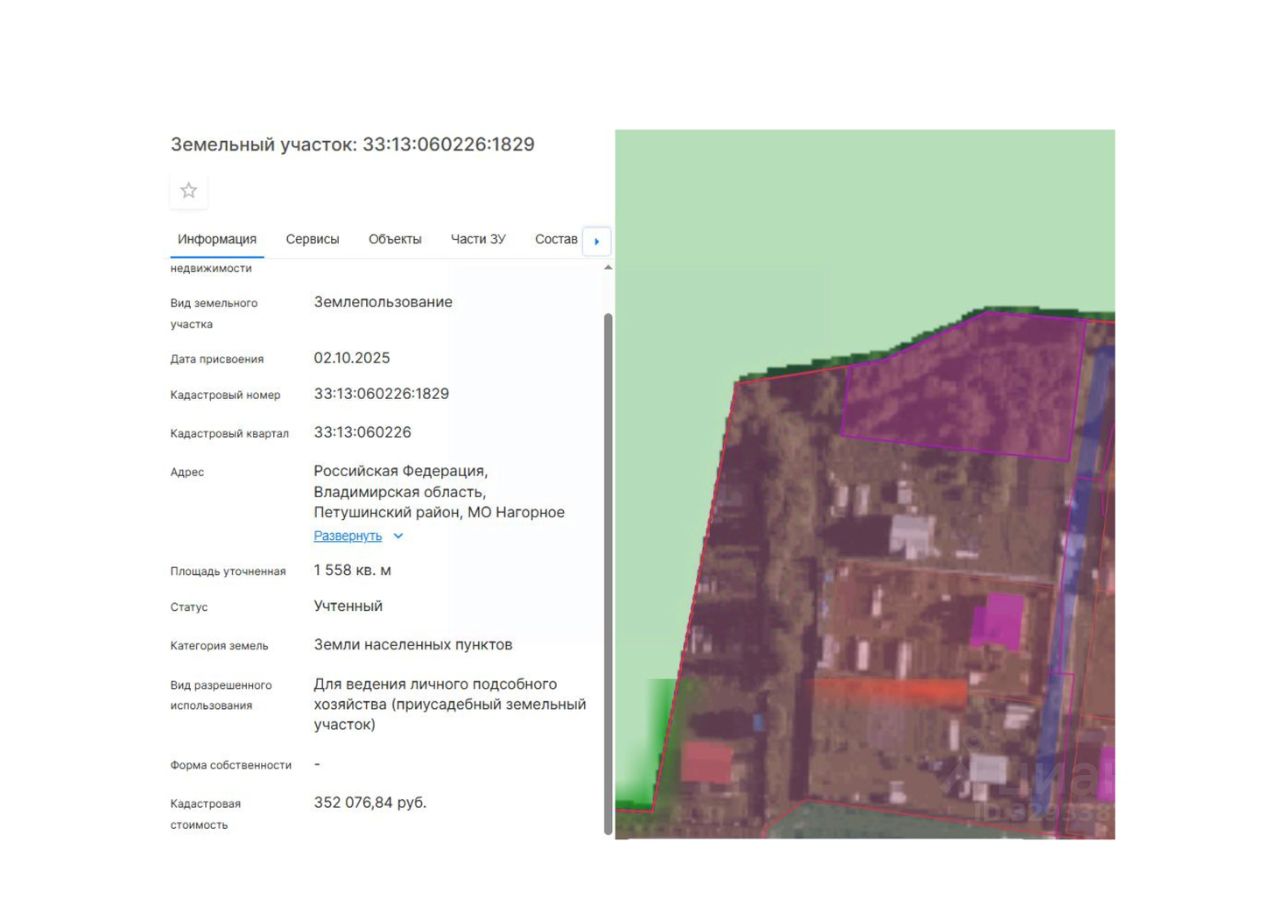The image size is (1280, 905).
Task: Click the parcel title heading
Action: [x=352, y=144]
